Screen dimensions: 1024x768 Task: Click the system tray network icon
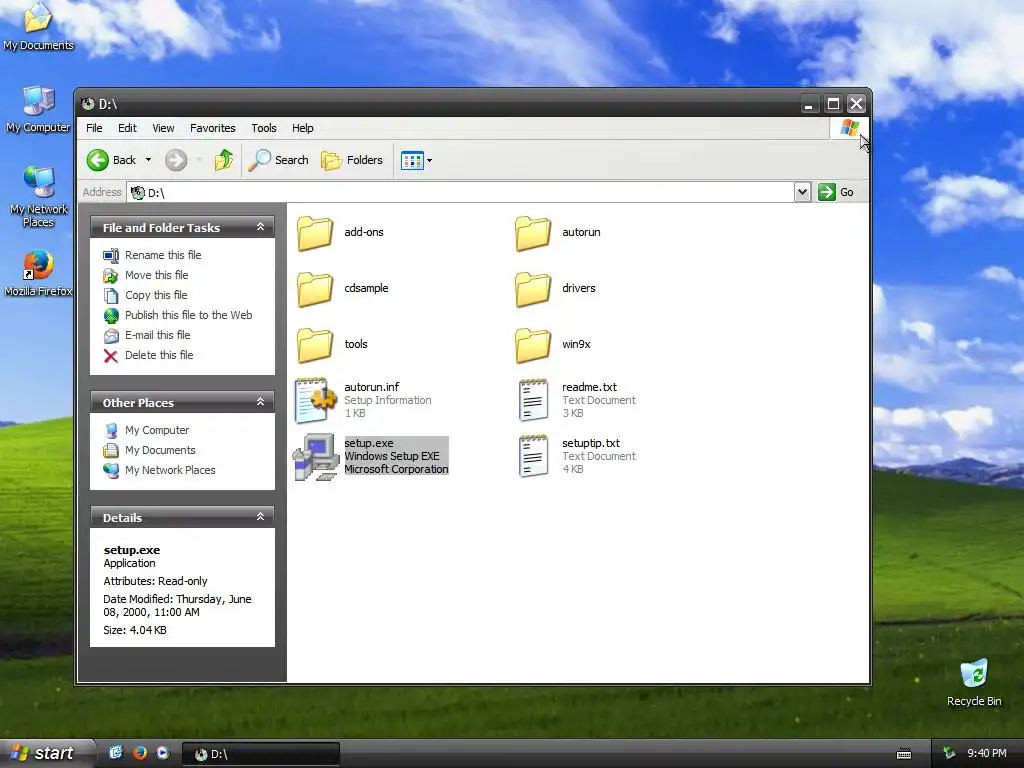(949, 754)
